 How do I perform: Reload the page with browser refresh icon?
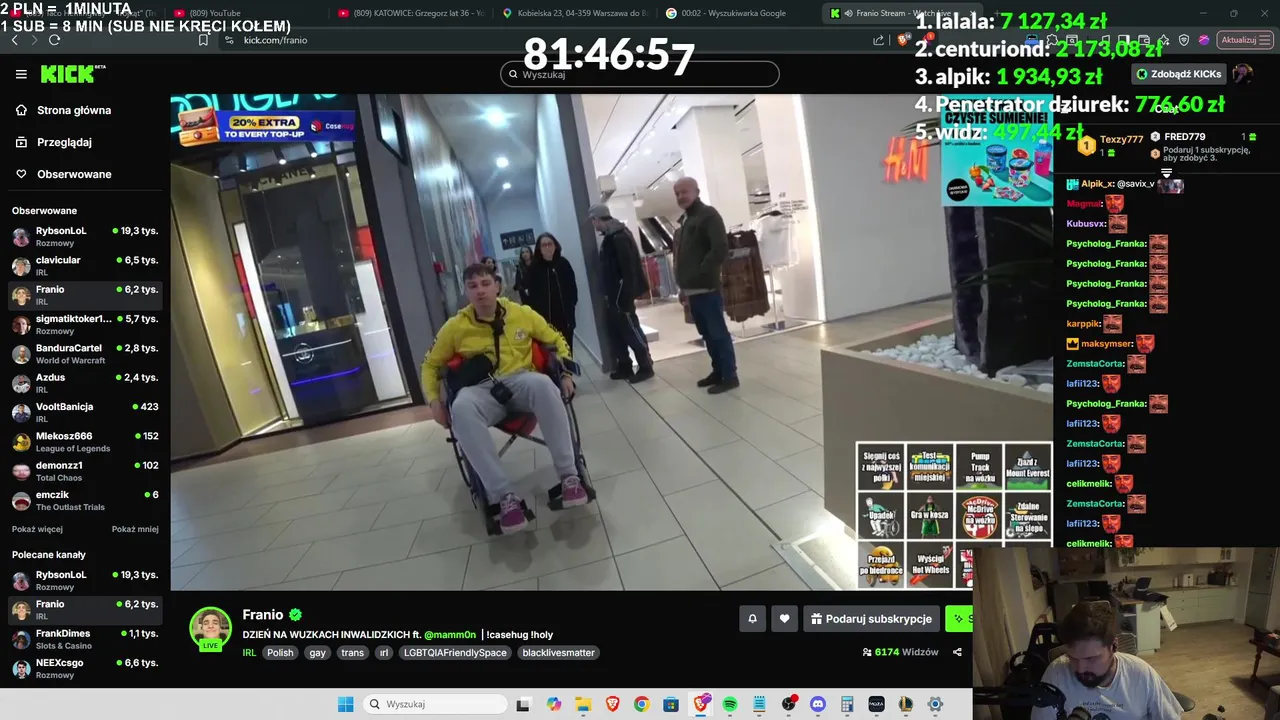pyautogui.click(x=54, y=40)
